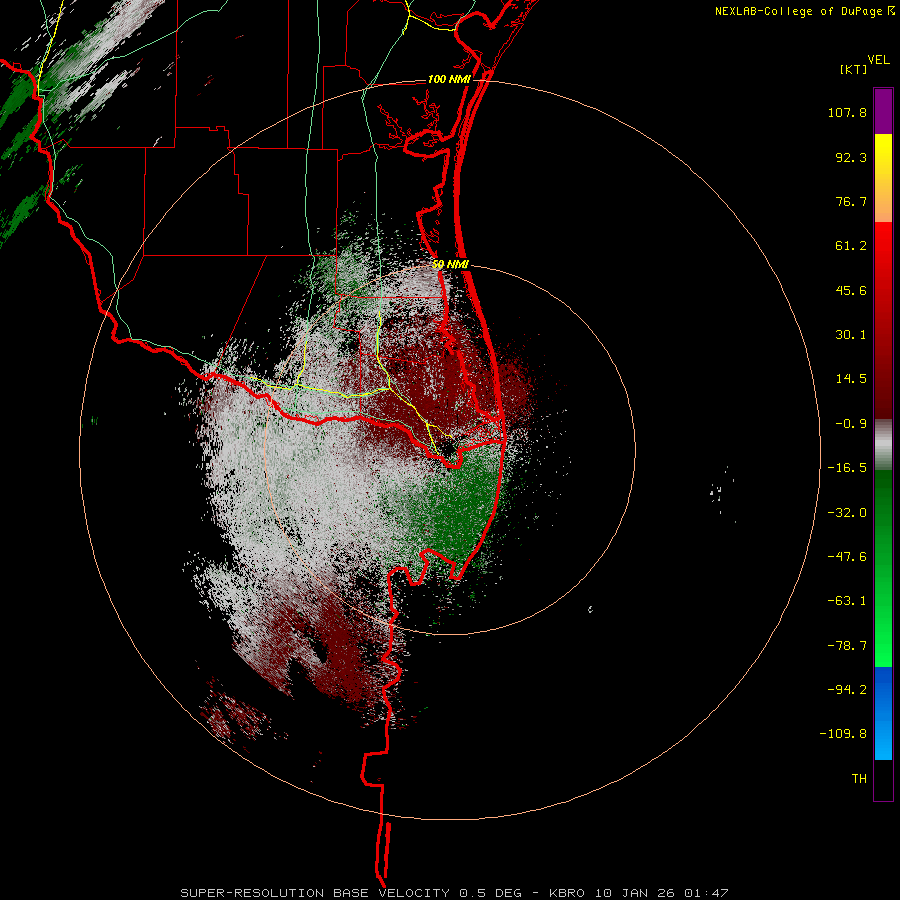Screen dimensions: 900x900
Task: Click the 107.8 legend value
Action: click(x=847, y=112)
